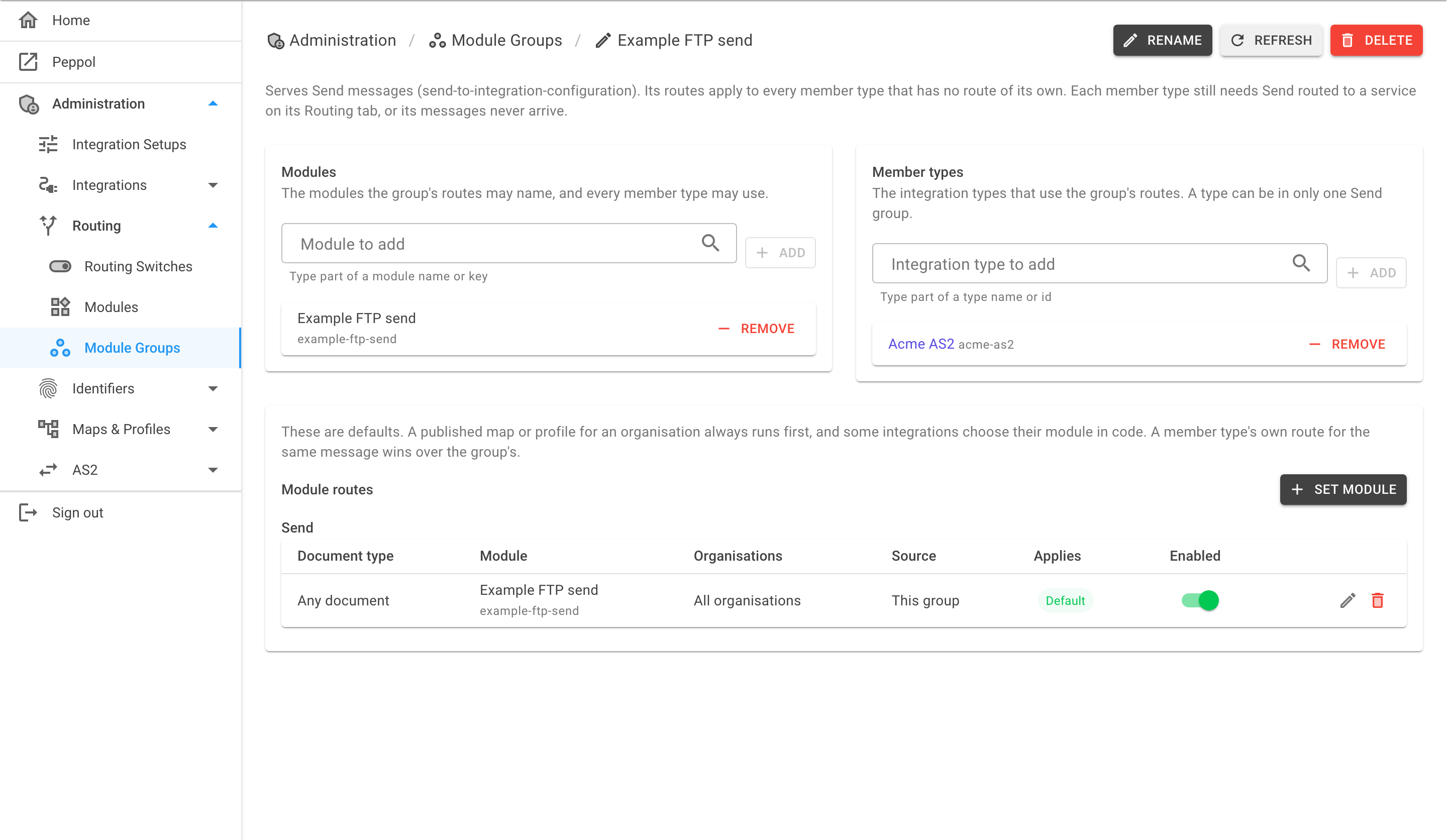Click the Administration shield icon in breadcrumb
Screen dimensions: 1447x840
(276, 40)
